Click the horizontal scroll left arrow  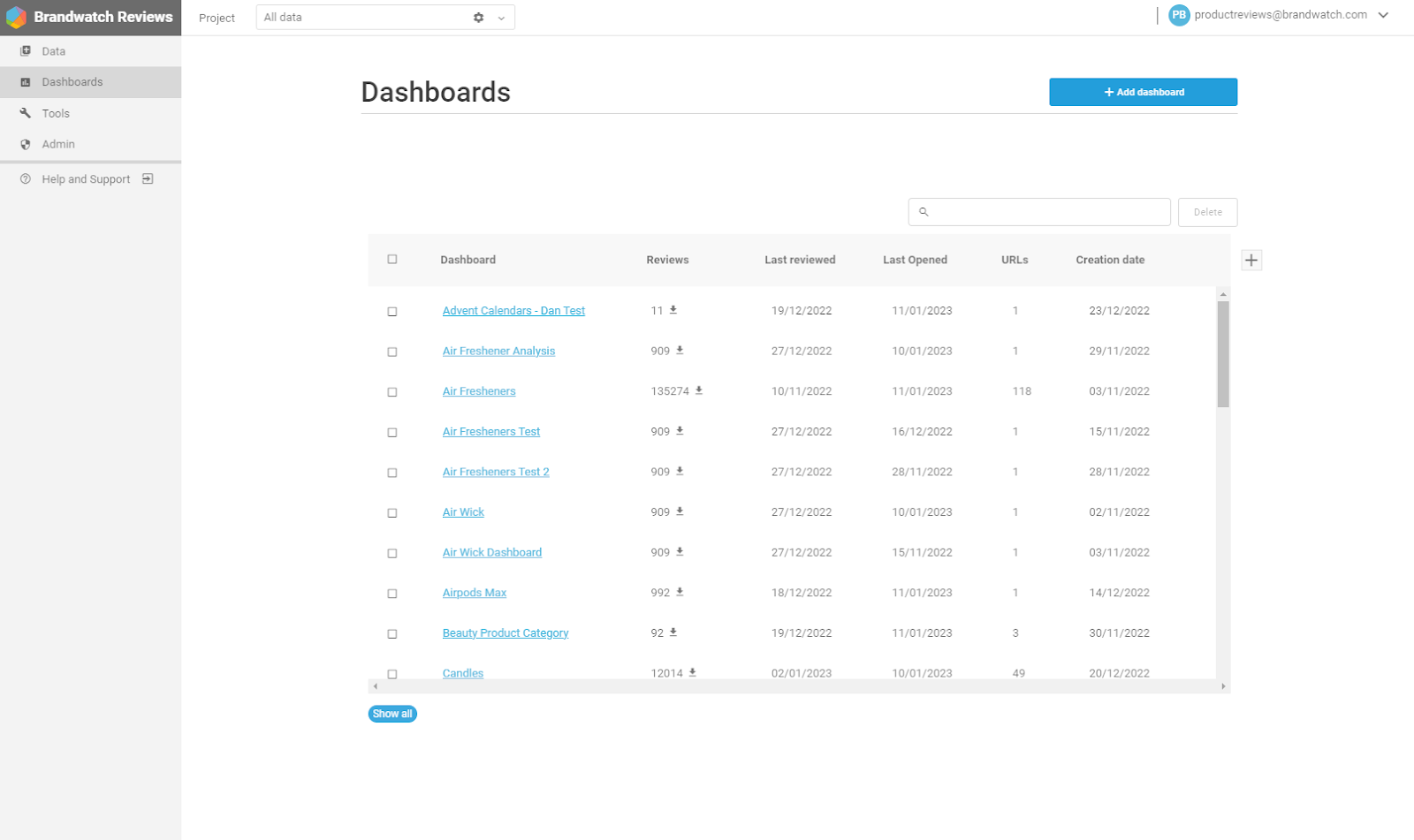[x=376, y=686]
